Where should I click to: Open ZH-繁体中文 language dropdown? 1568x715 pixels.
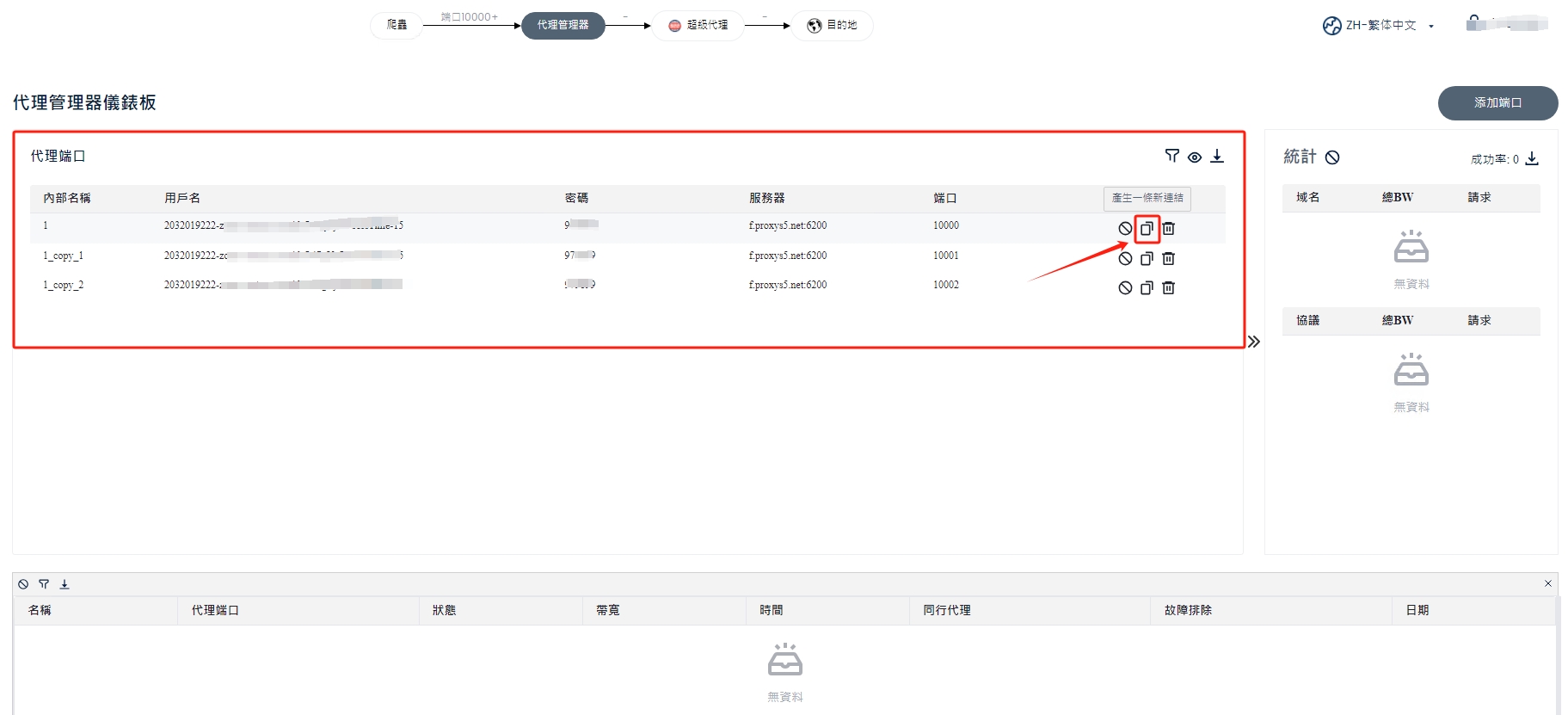[1379, 26]
